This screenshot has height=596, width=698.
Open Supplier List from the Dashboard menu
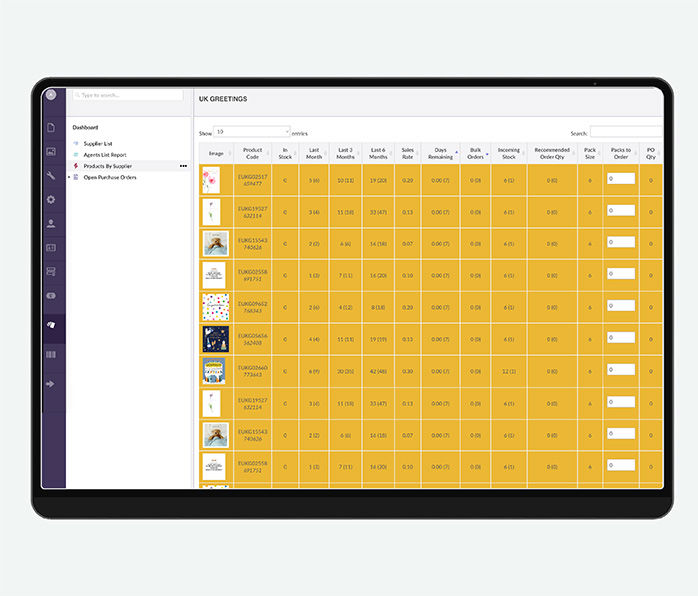tap(98, 143)
